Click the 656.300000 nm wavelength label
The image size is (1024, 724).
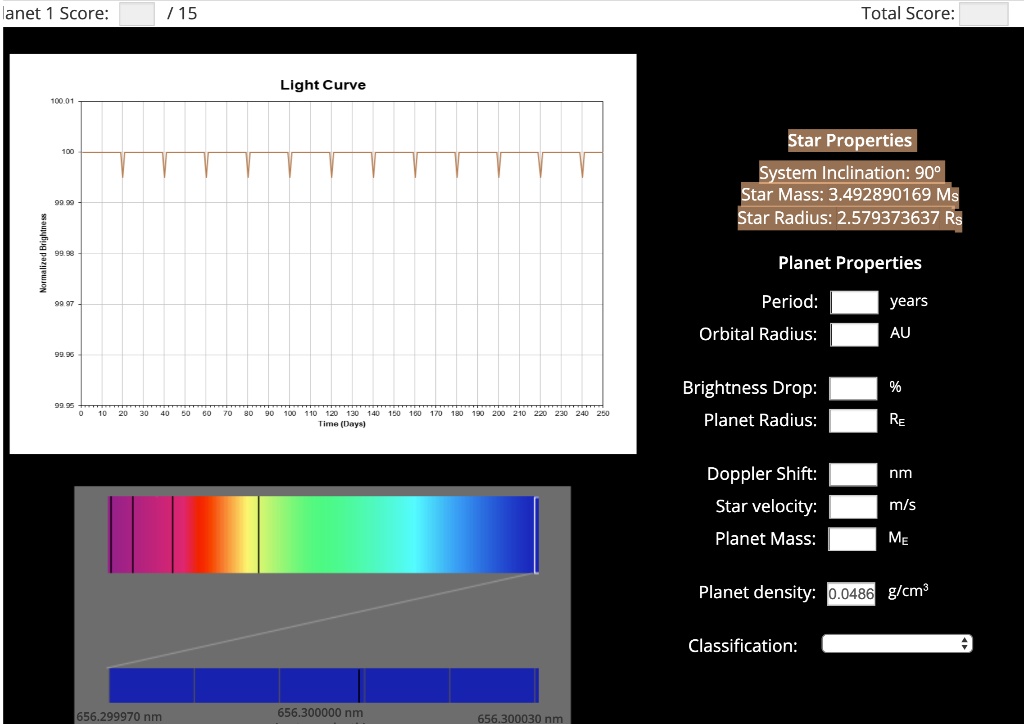click(320, 712)
